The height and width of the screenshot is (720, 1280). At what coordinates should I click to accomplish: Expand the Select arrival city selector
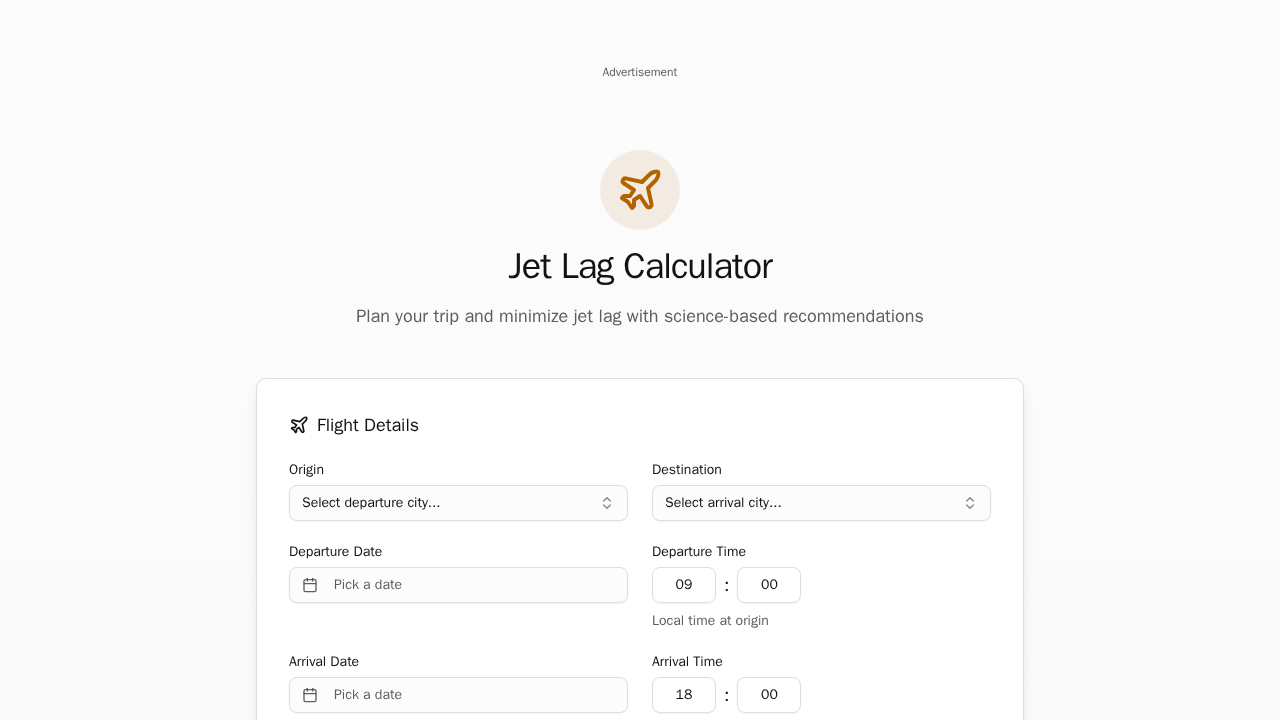pyautogui.click(x=821, y=503)
